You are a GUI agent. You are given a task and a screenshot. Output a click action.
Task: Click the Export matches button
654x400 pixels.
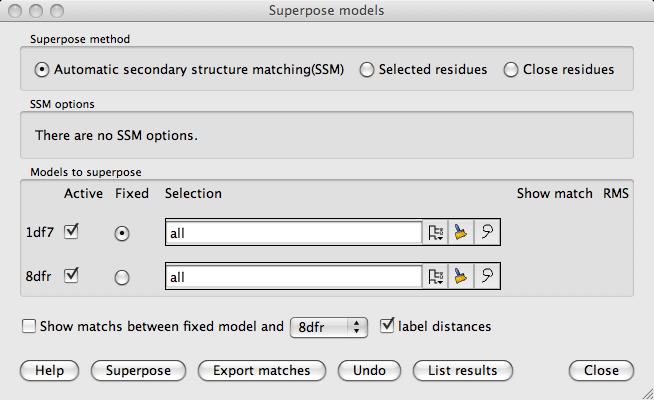coord(262,370)
